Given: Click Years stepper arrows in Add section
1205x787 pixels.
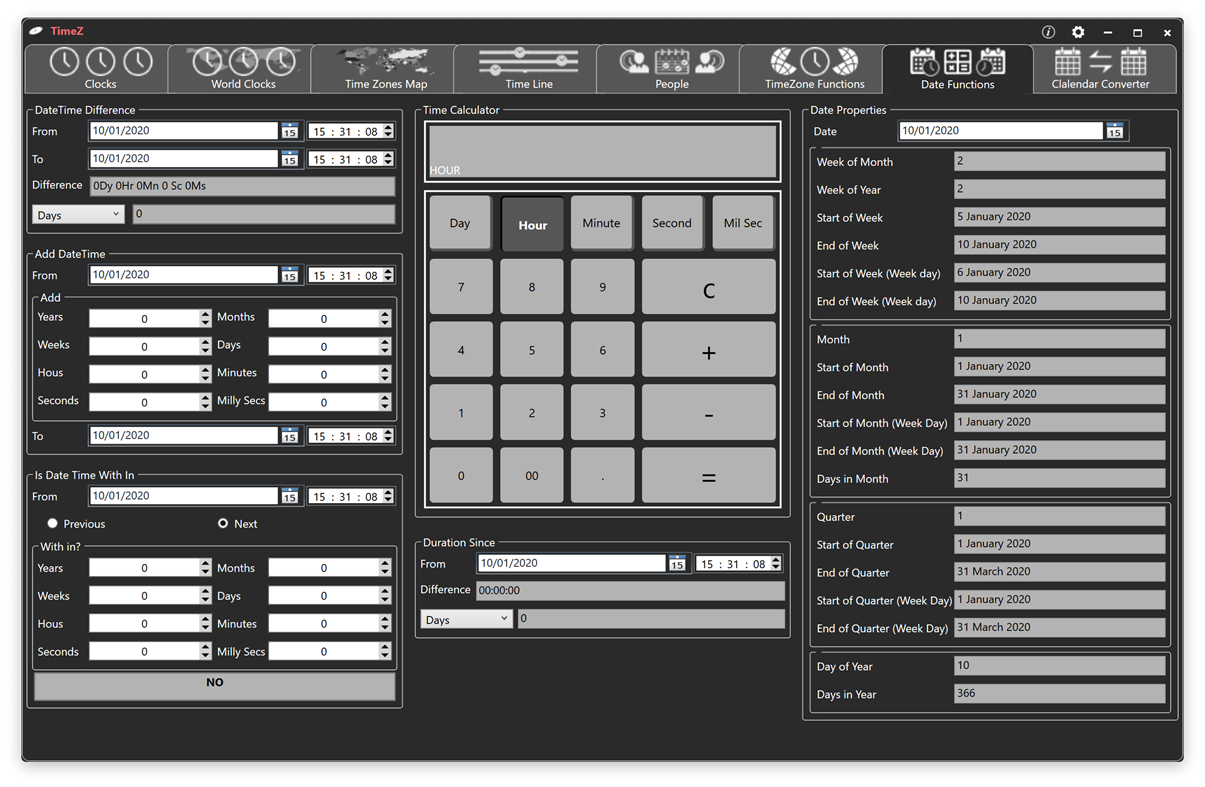Looking at the screenshot, I should [x=205, y=318].
